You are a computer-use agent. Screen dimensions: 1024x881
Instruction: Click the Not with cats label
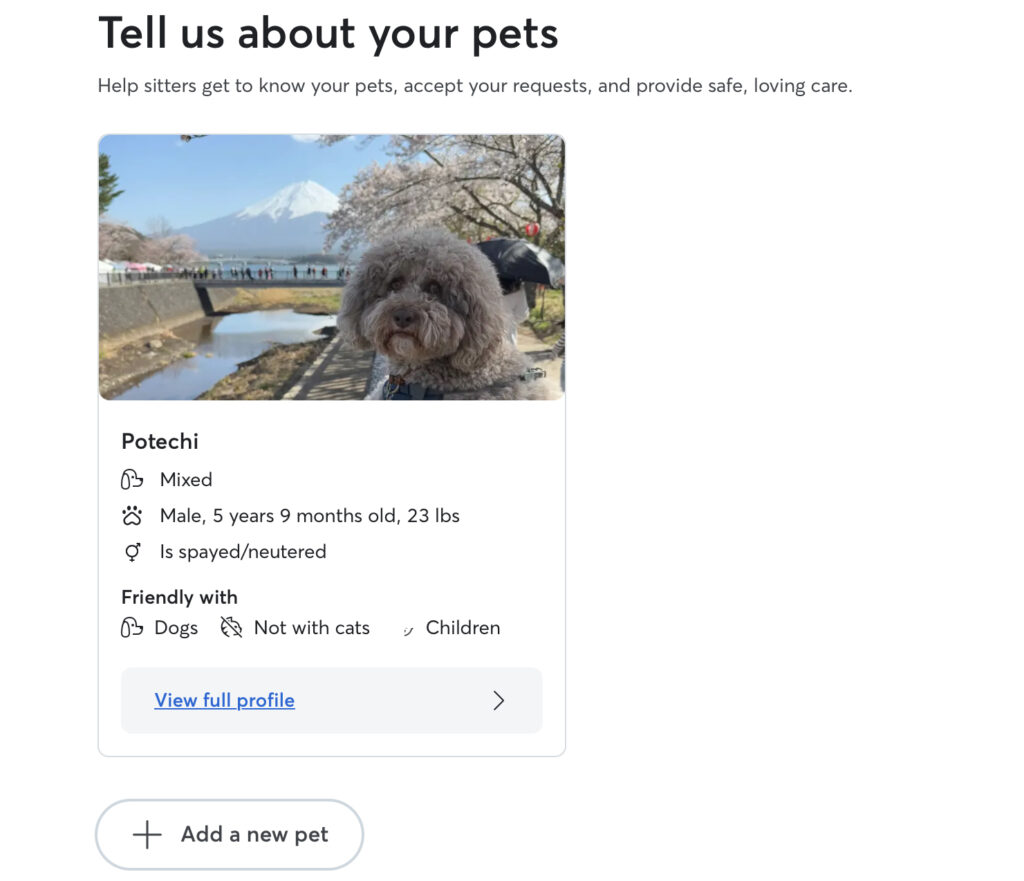(311, 628)
